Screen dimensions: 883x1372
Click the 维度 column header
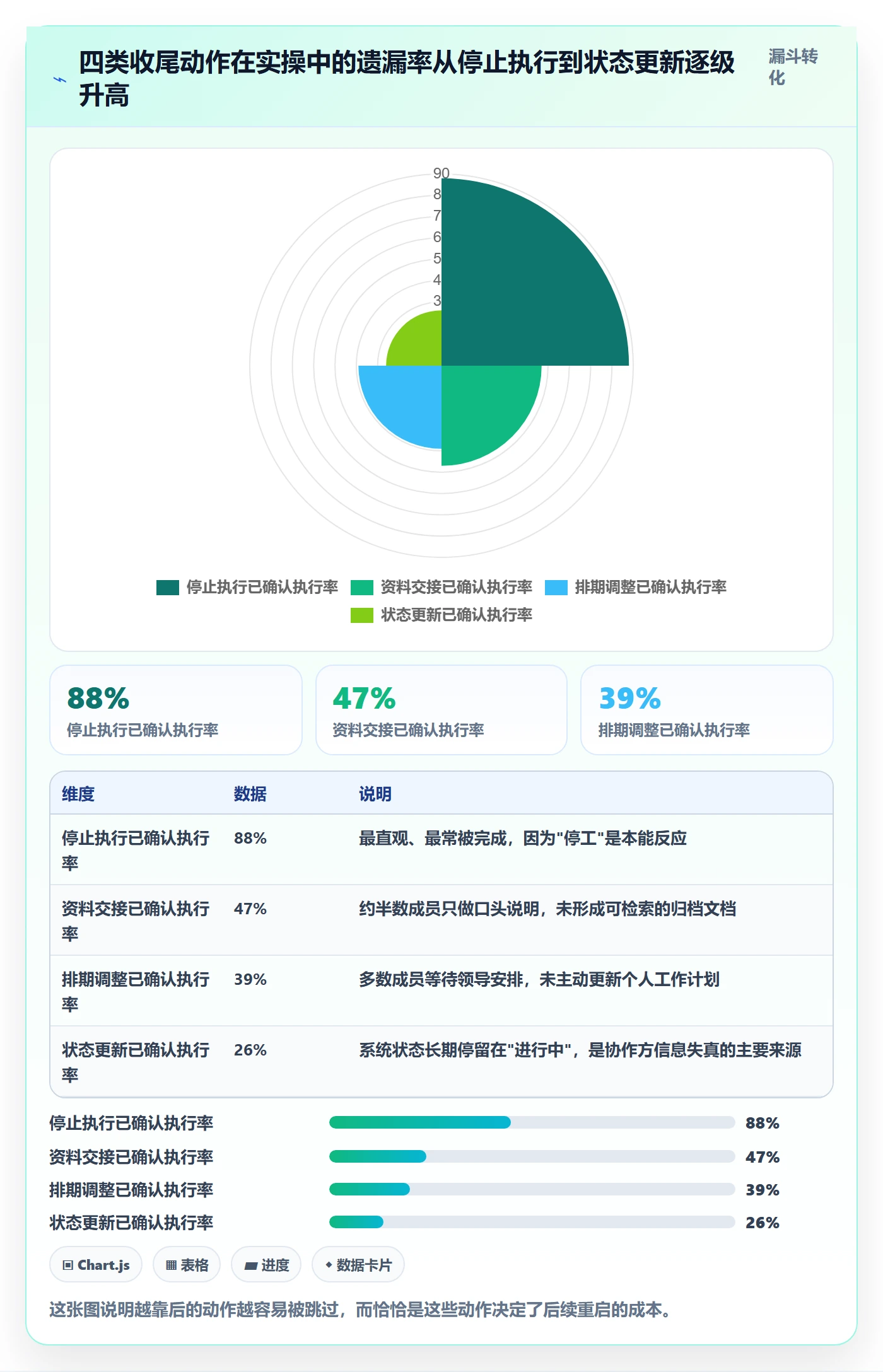78,794
